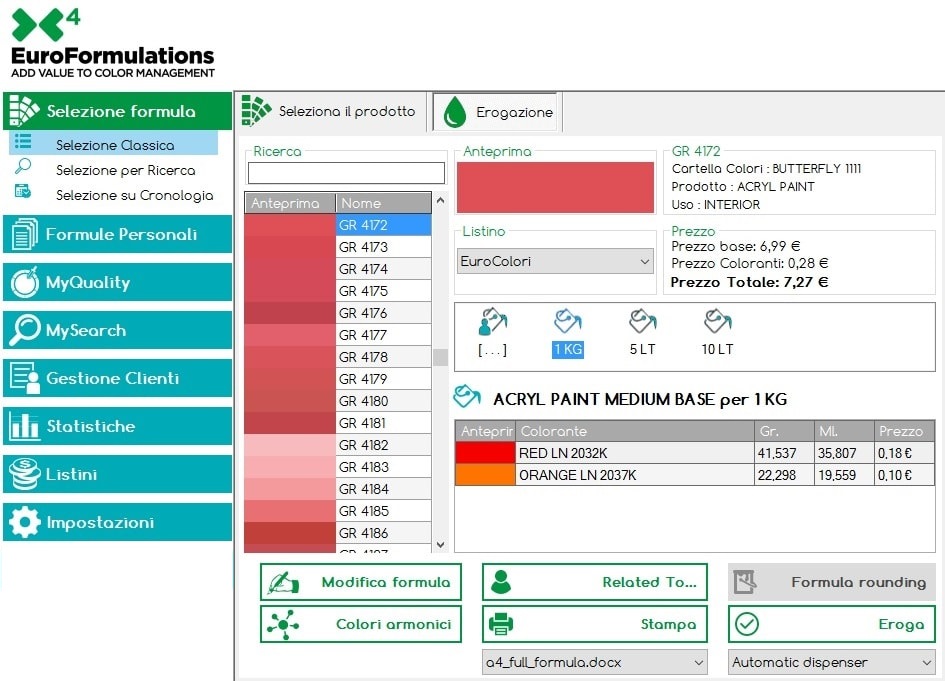Select the GR 4181 row in color list
945x681 pixels.
coord(338,423)
